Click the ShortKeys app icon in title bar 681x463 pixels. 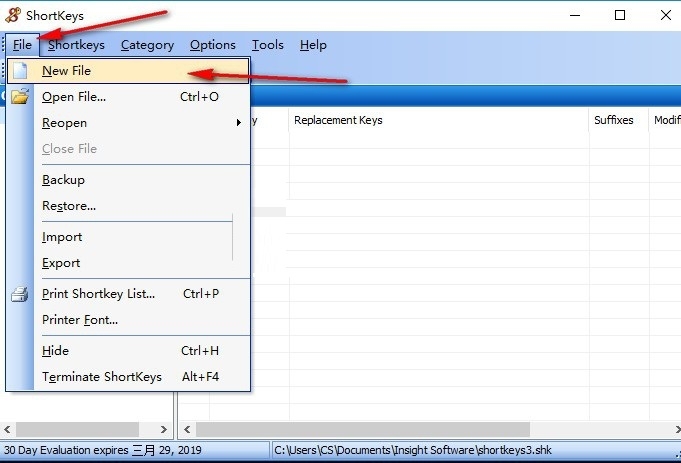13,15
